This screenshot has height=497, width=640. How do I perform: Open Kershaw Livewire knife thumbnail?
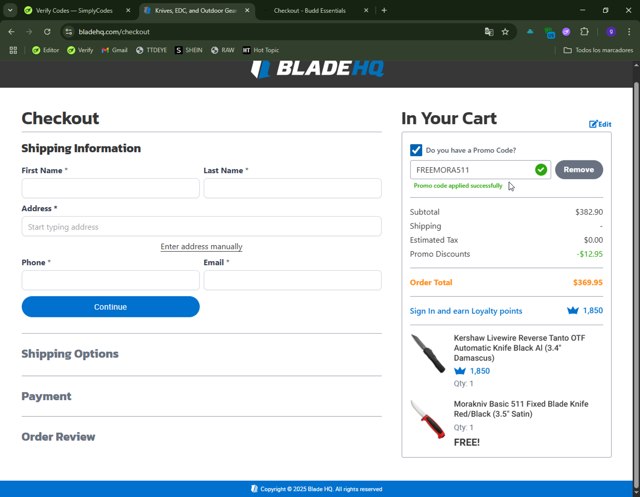pyautogui.click(x=428, y=353)
